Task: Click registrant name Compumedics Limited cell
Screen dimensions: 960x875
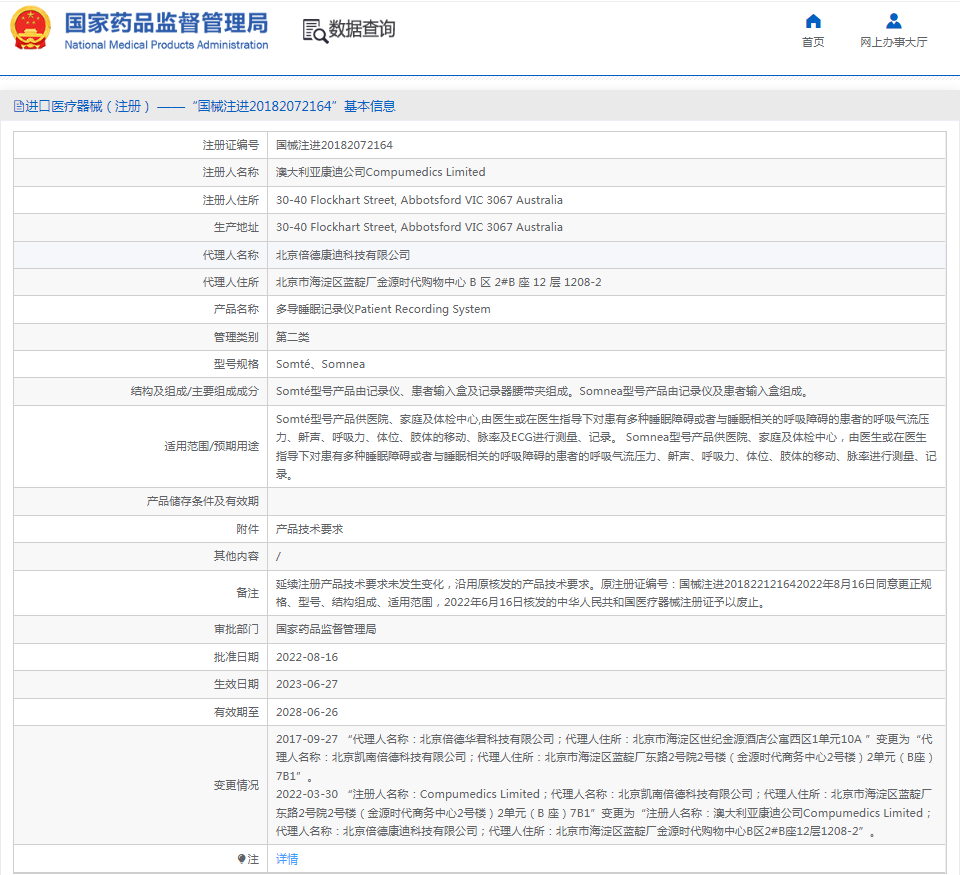Action: tap(380, 172)
